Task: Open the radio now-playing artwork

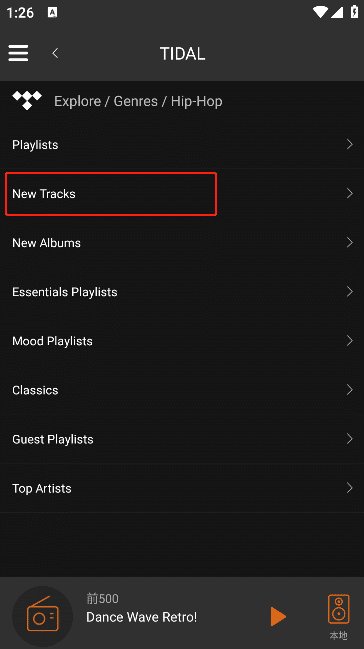Action: click(43, 616)
